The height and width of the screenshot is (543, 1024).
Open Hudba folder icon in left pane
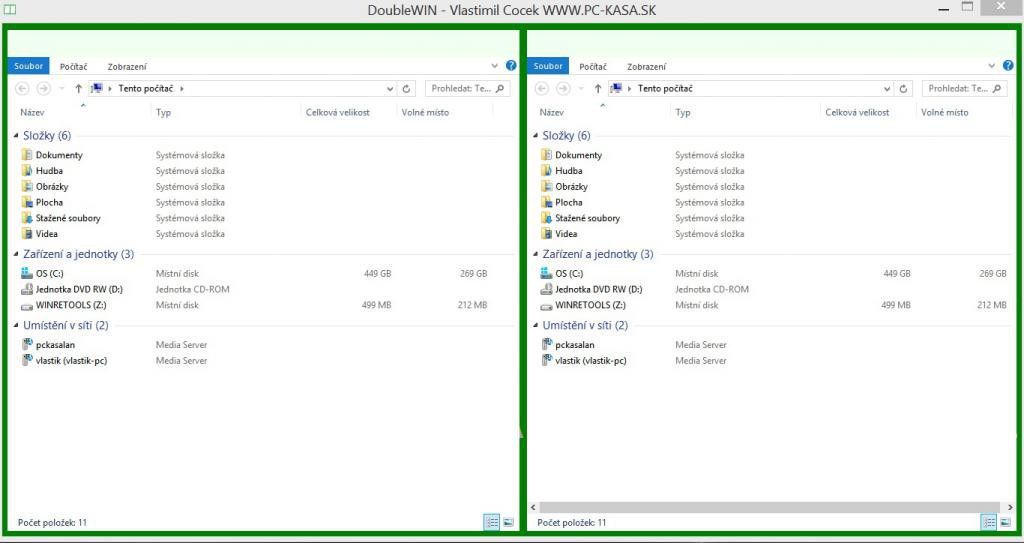(27, 171)
